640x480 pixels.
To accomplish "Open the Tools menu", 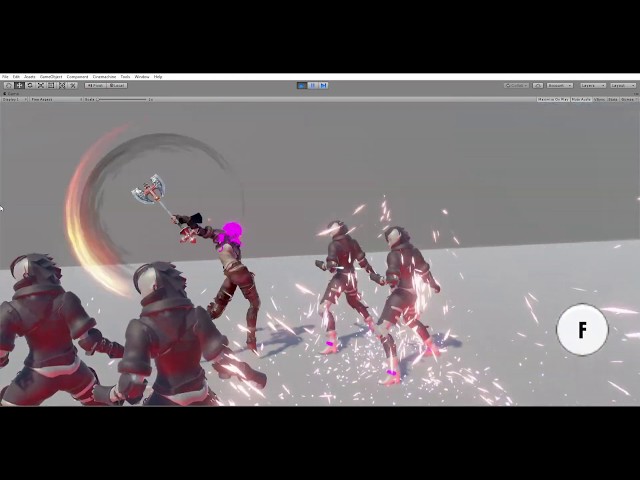I will point(125,77).
